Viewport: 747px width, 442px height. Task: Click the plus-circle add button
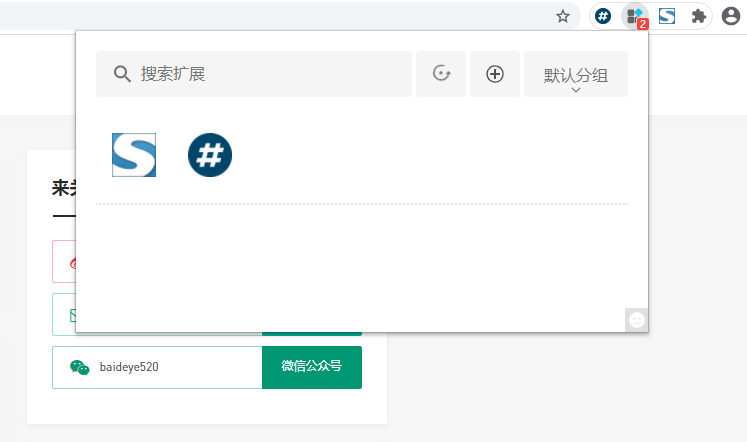click(x=495, y=74)
